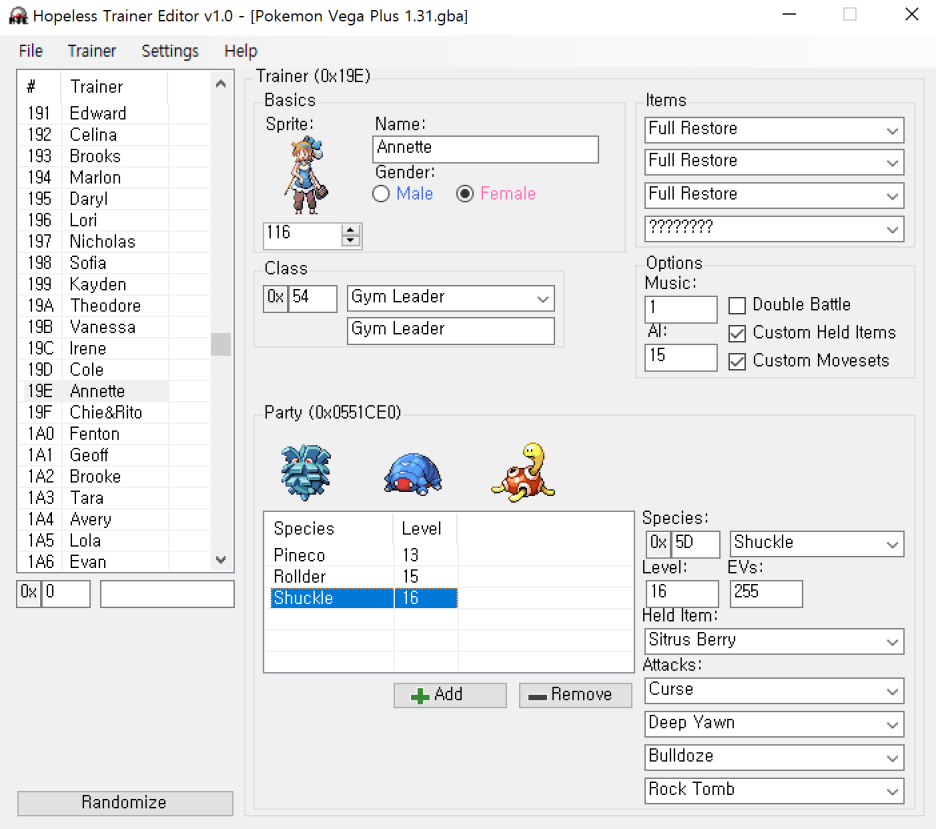The image size is (936, 829).
Task: Select trainer 197 Nicholas
Action: (115, 242)
